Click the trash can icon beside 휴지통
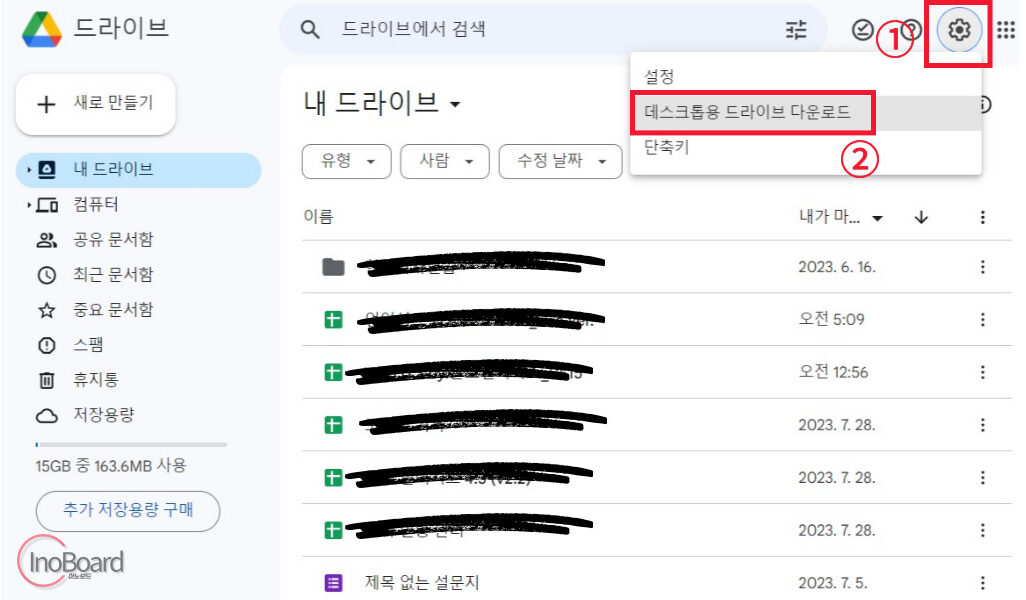Screen dimensions: 1026x600 click(x=46, y=380)
